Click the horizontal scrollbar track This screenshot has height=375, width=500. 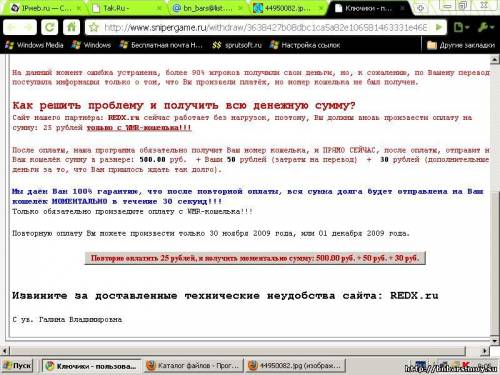pos(237,351)
